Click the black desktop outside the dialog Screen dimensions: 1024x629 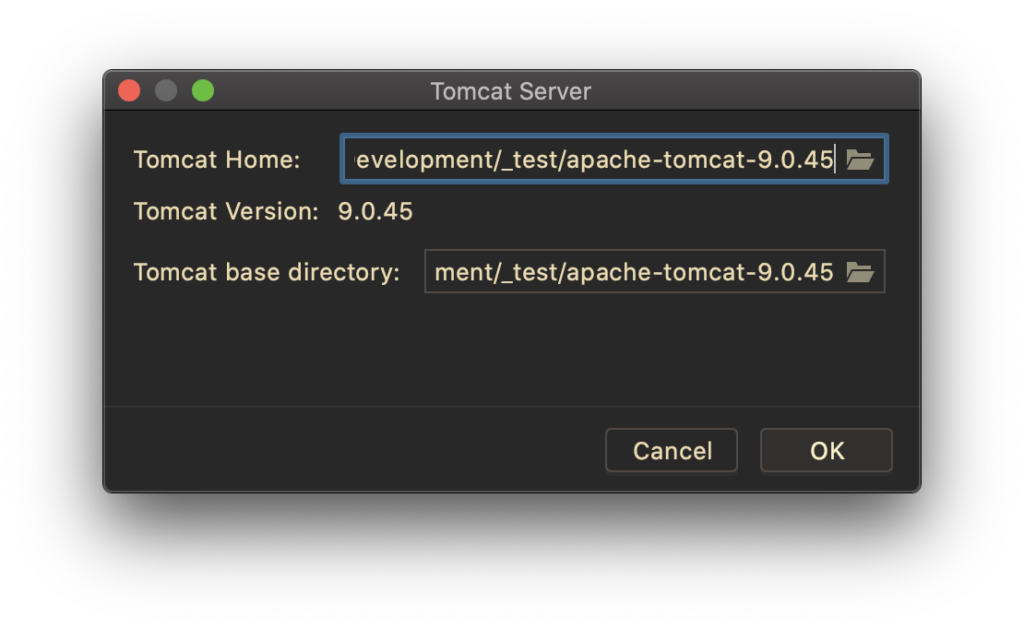click(x=500, y=560)
